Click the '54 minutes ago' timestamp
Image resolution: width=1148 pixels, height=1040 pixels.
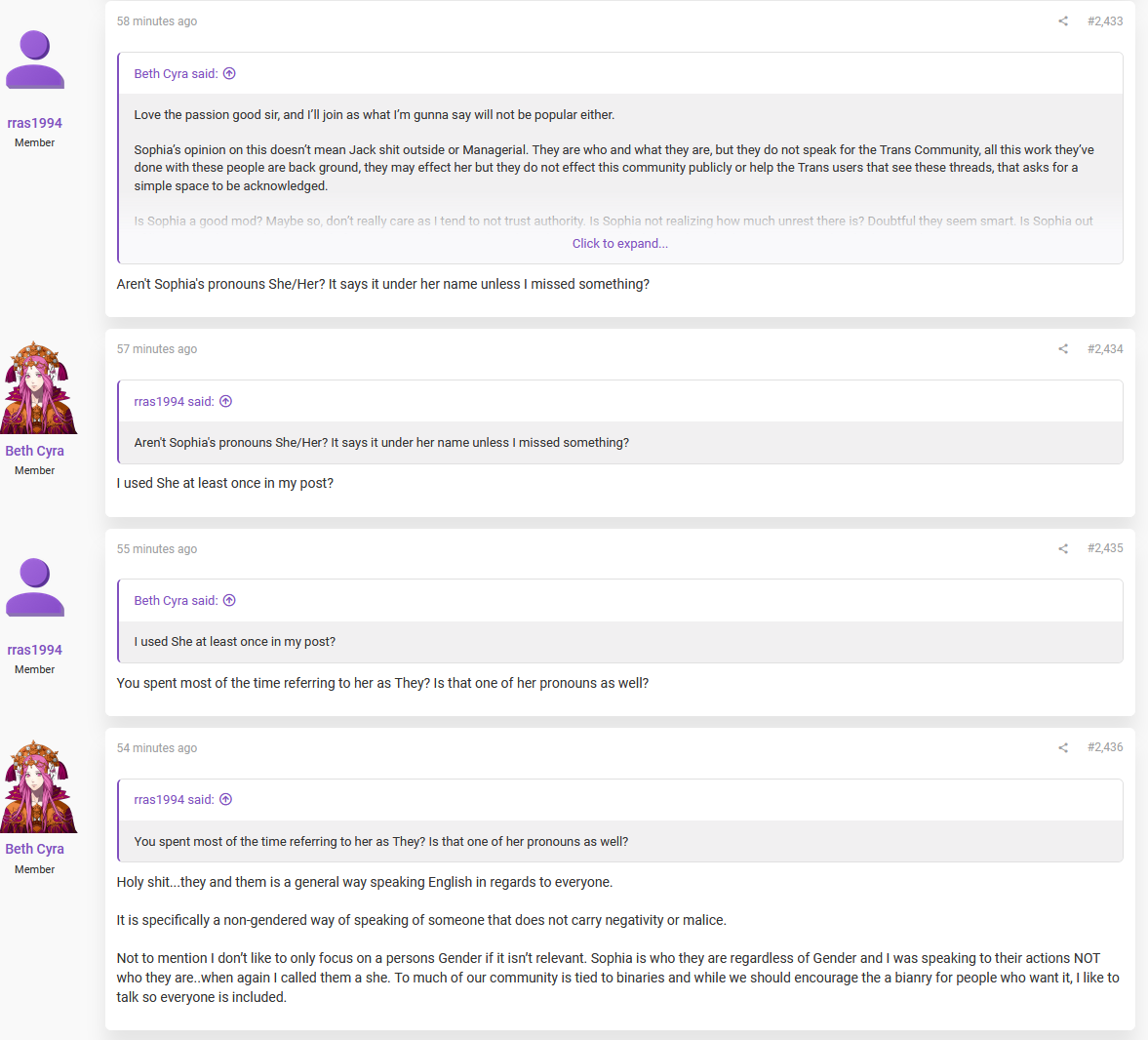click(157, 747)
